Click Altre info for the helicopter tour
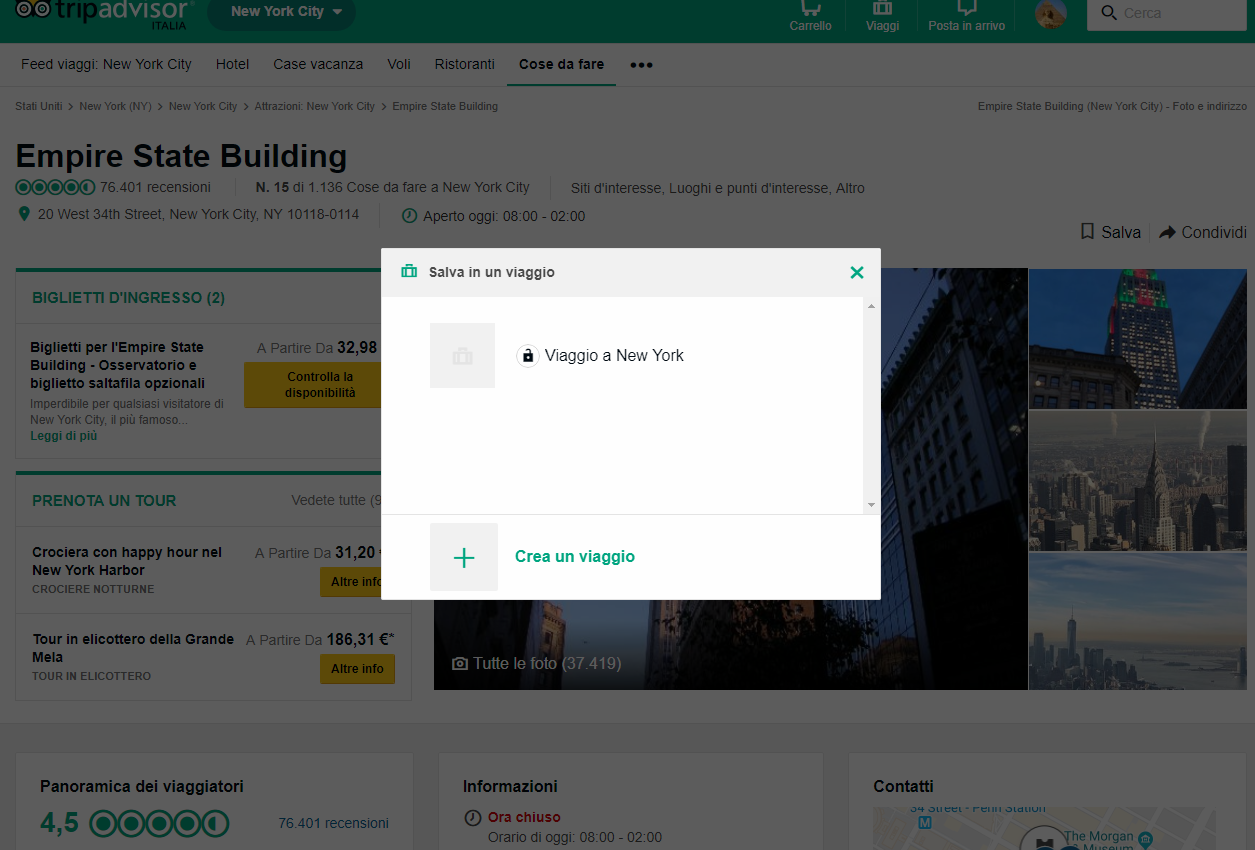1255x850 pixels. [x=357, y=669]
